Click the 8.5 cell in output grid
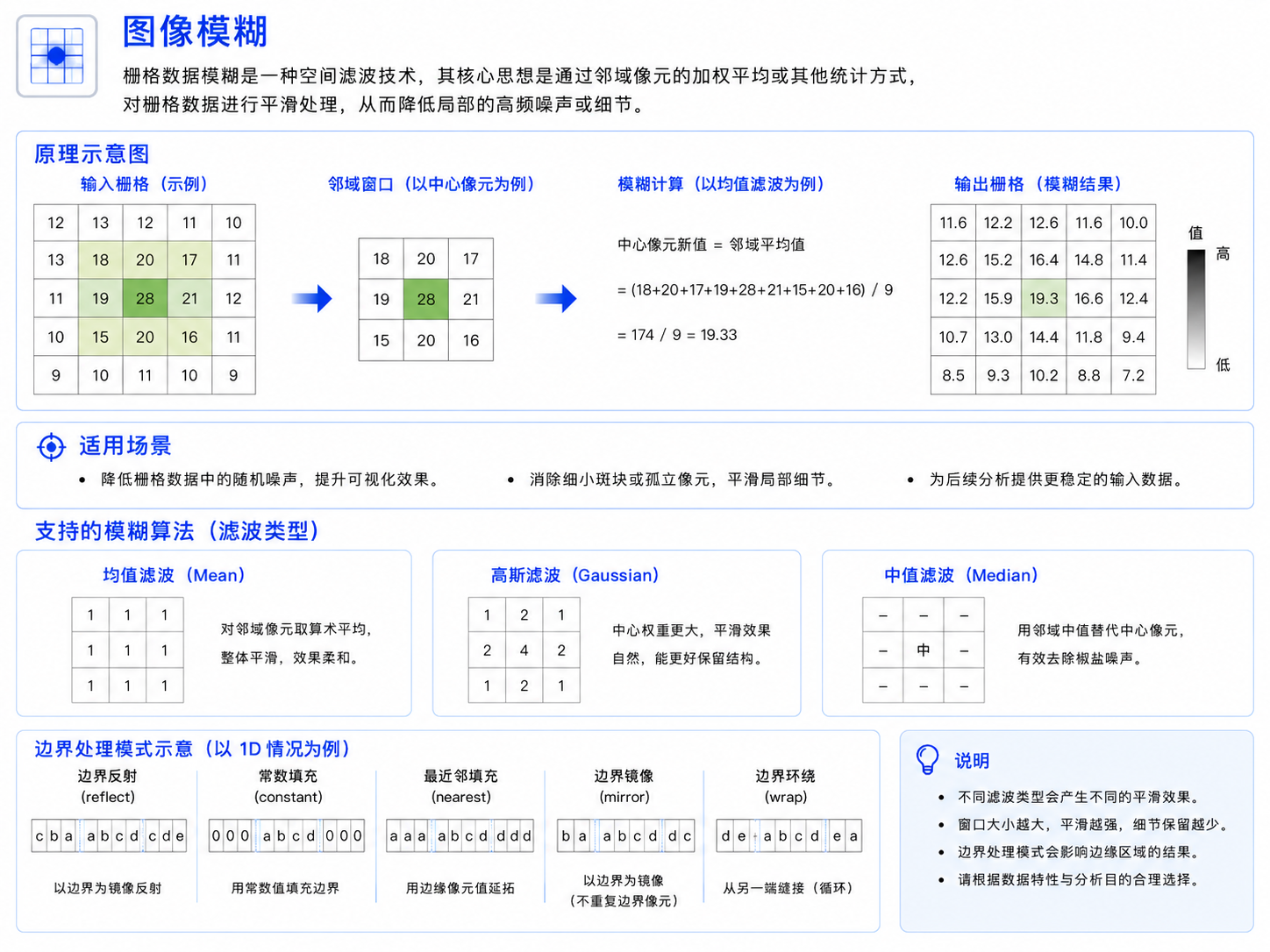1270x952 pixels. pyautogui.click(x=953, y=375)
